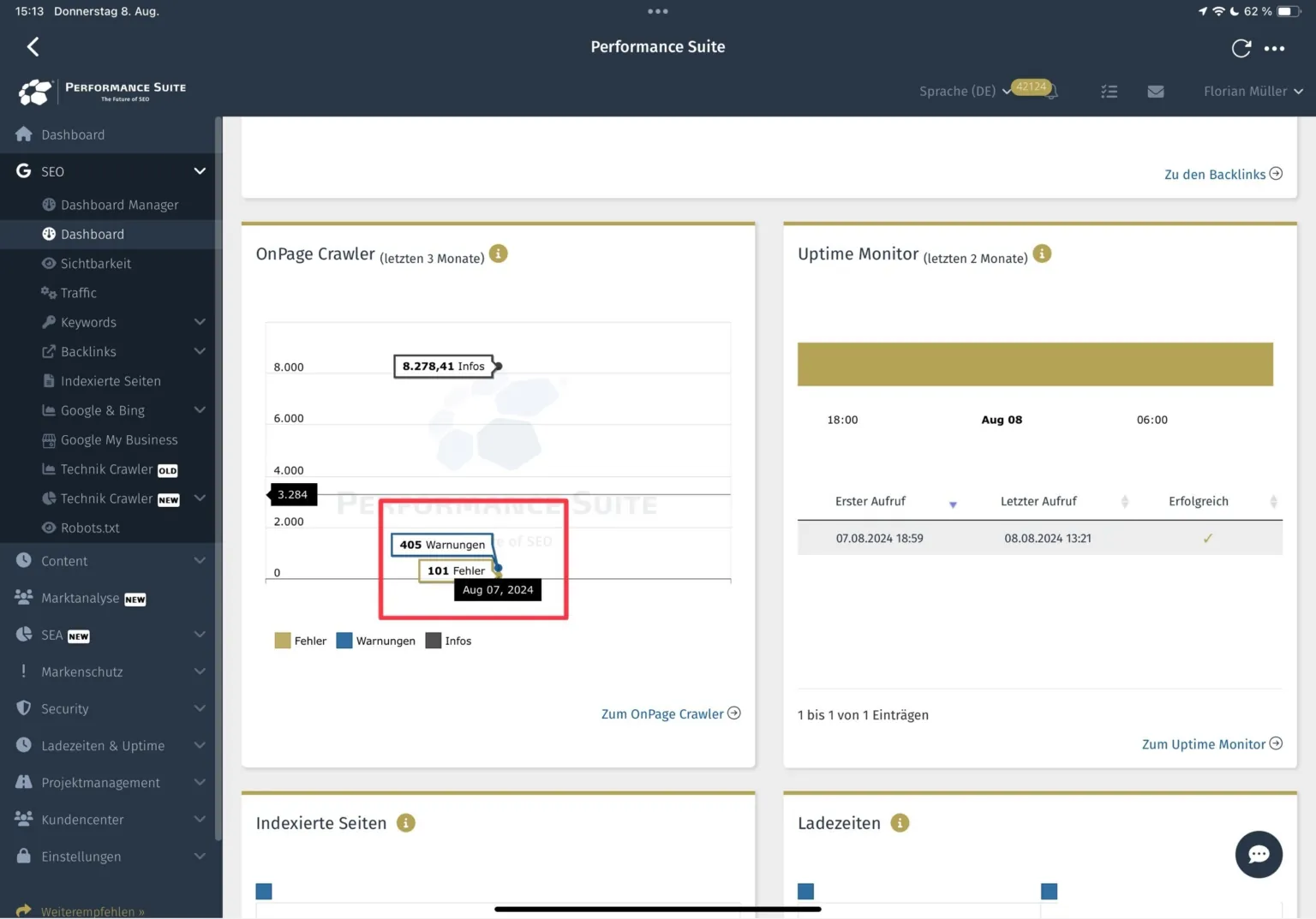This screenshot has height=919, width=1316.
Task: Toggle the Fehler legend series
Action: pos(301,641)
